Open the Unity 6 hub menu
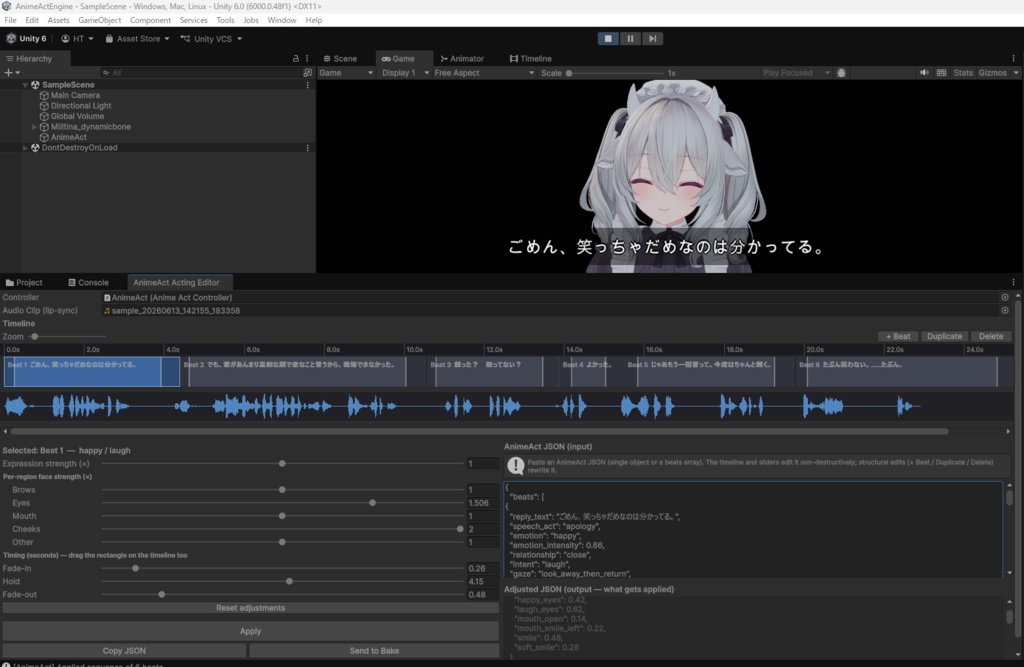Image resolution: width=1024 pixels, height=667 pixels. 27,39
